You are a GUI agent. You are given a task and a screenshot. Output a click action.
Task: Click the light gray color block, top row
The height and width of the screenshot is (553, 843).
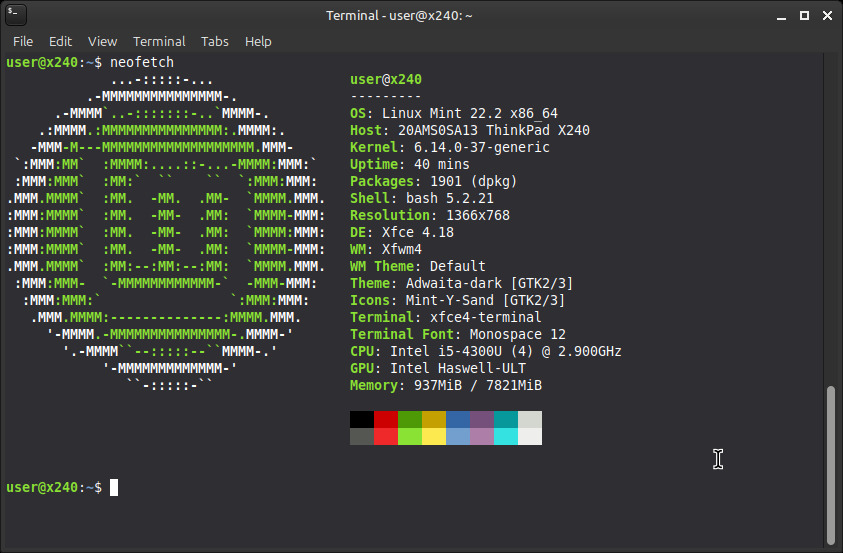pyautogui.click(x=530, y=419)
